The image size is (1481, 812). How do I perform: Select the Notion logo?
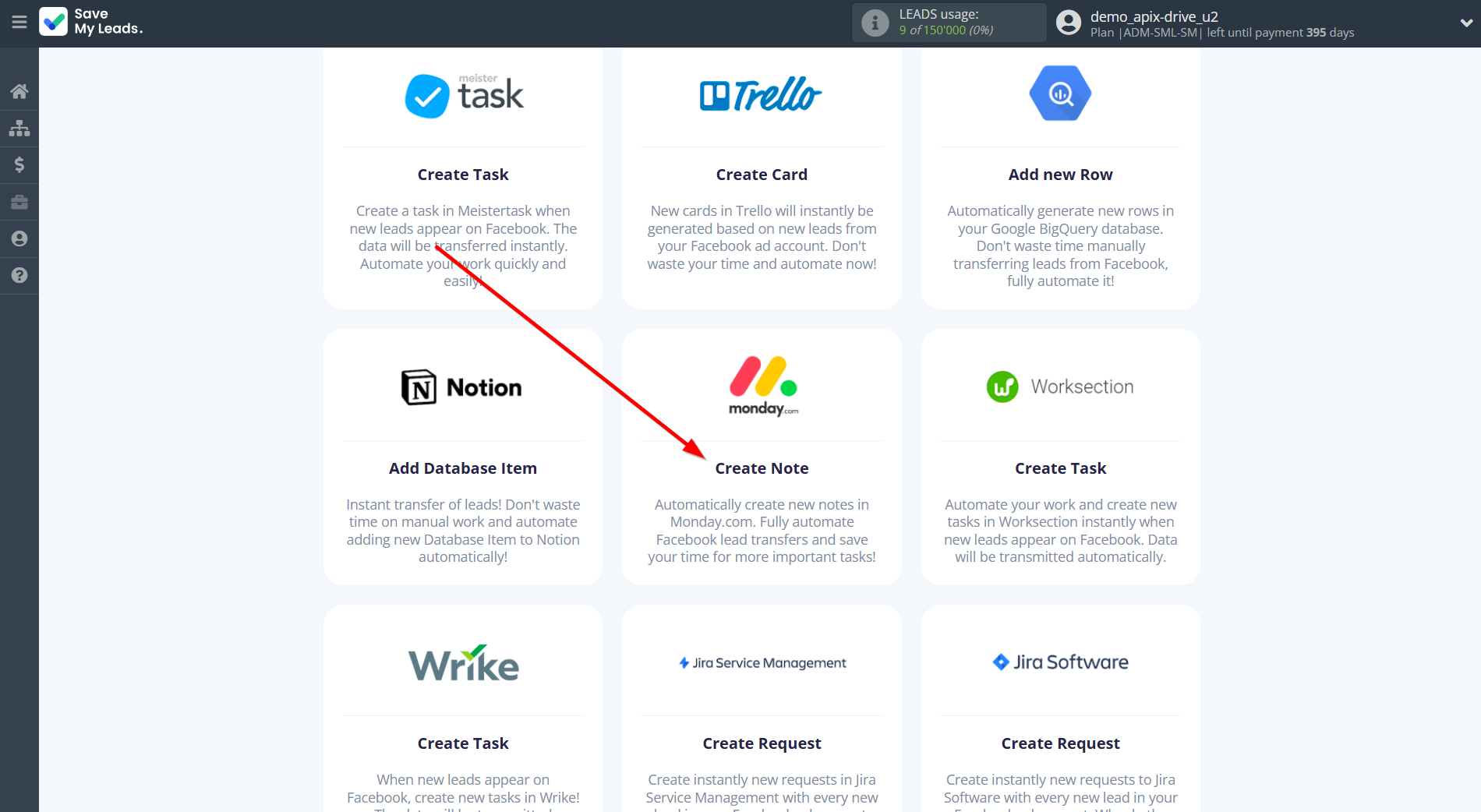coord(462,387)
